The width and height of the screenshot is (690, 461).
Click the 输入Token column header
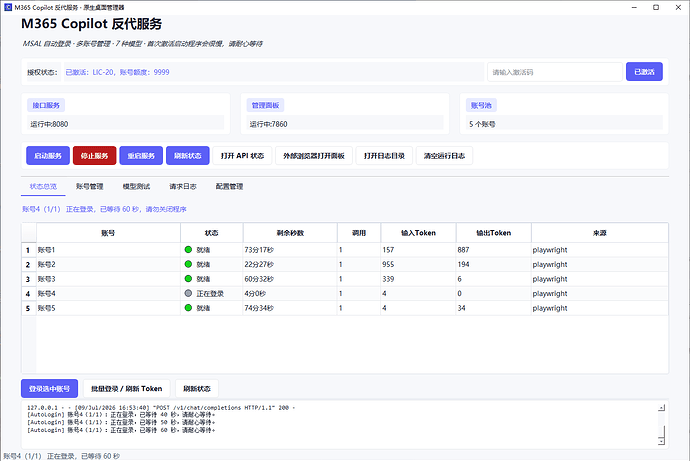coord(418,233)
